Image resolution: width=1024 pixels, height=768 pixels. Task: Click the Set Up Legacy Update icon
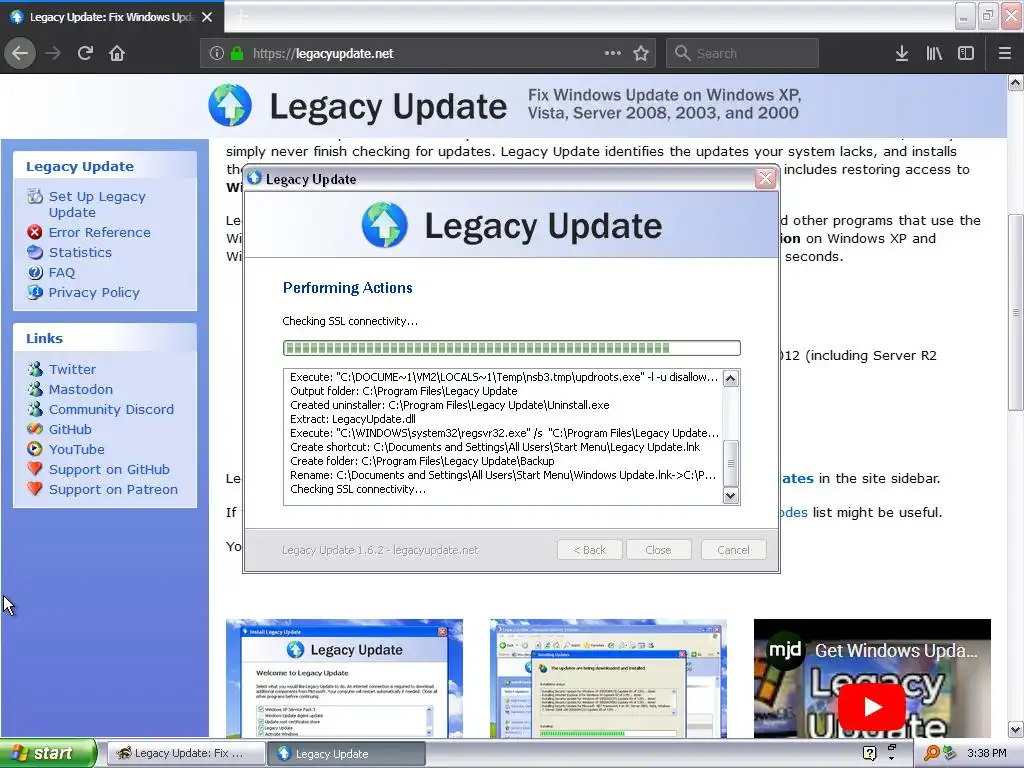35,197
